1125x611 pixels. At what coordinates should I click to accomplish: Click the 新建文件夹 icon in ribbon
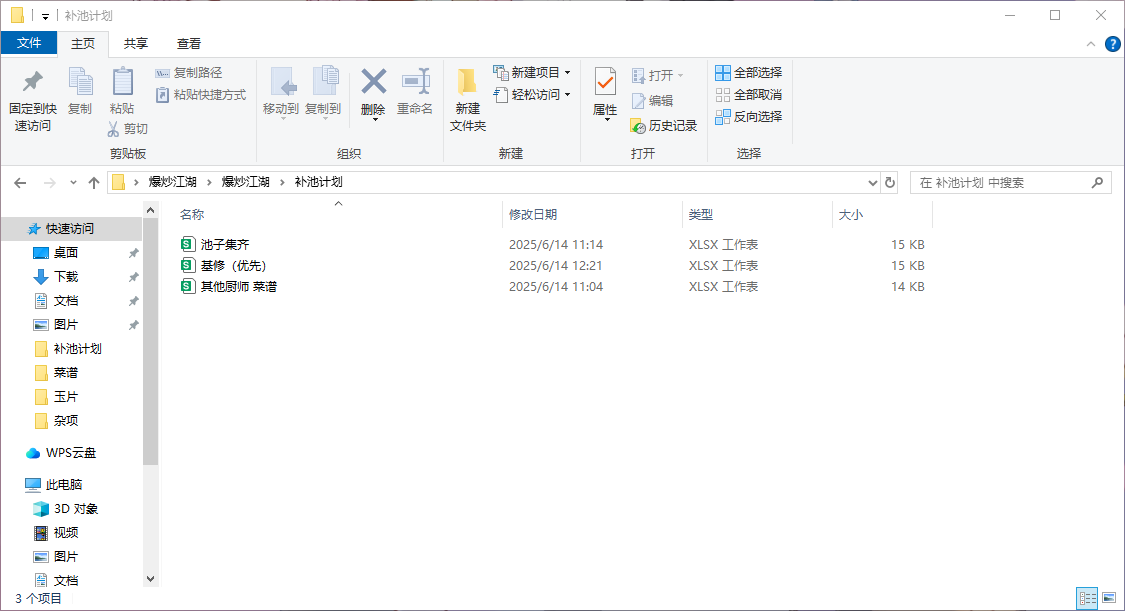(x=467, y=82)
